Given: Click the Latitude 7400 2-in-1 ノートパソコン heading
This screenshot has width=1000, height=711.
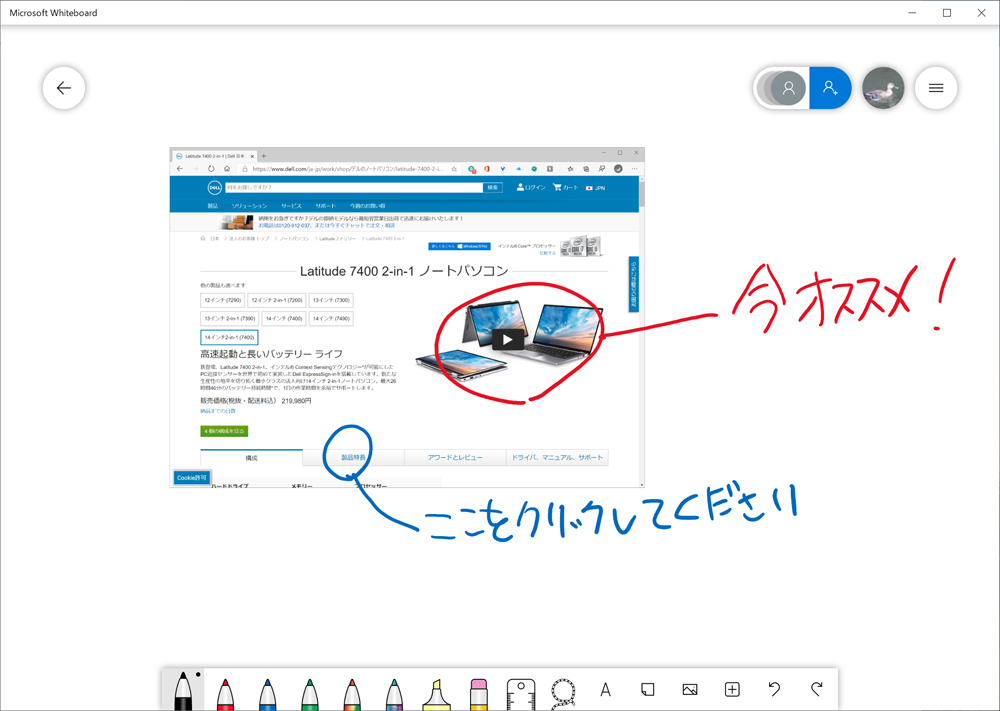Looking at the screenshot, I should (404, 271).
